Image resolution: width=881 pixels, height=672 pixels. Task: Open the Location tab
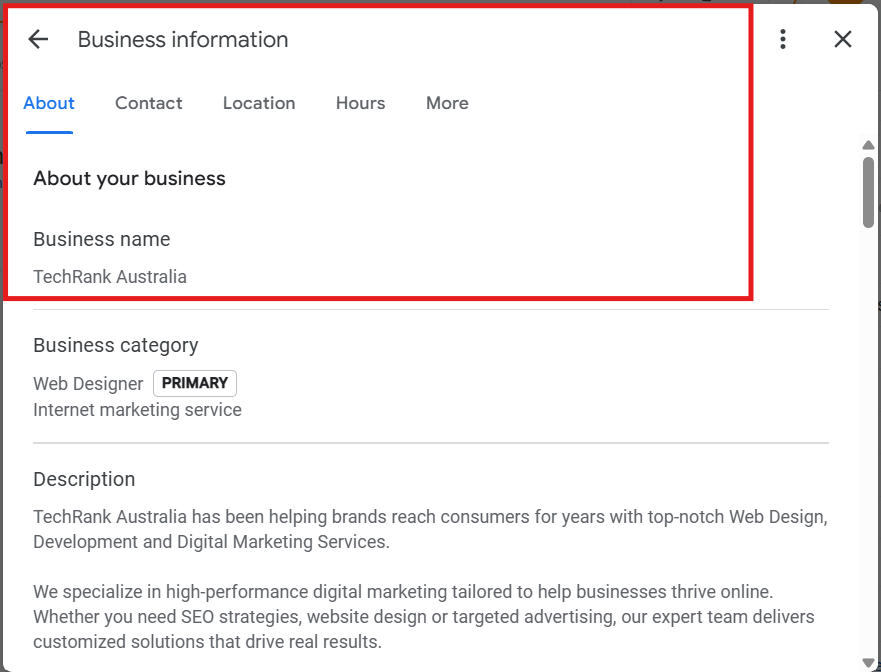[259, 103]
